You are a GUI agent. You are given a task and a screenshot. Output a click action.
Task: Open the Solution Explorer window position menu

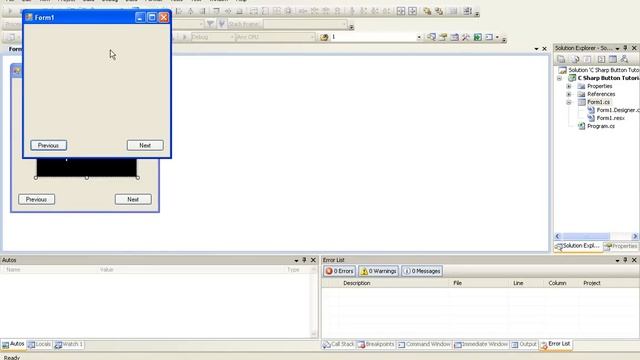[x=617, y=48]
